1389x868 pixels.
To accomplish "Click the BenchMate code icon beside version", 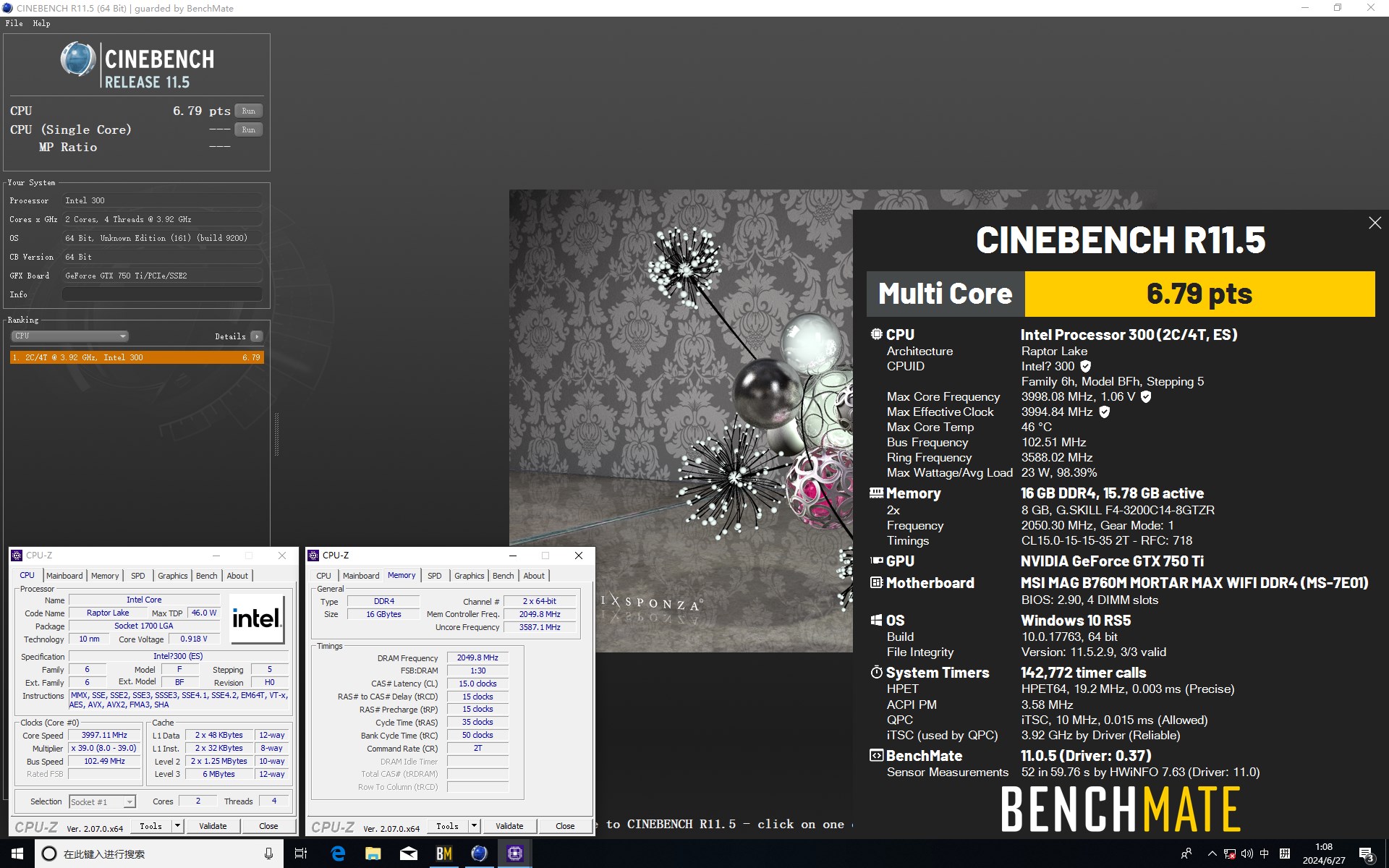I will (876, 755).
